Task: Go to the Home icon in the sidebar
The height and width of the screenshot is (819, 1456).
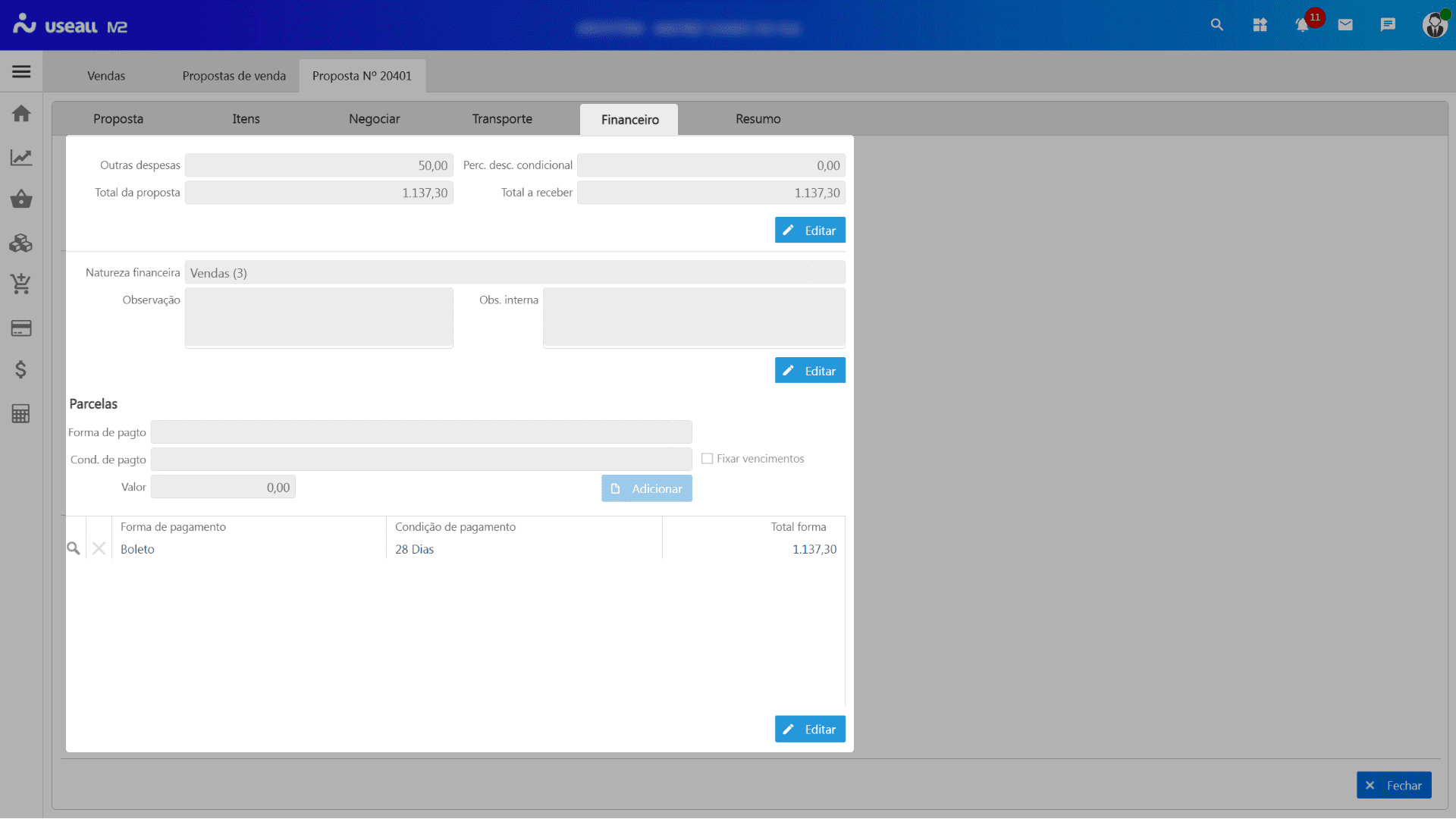Action: (x=21, y=114)
